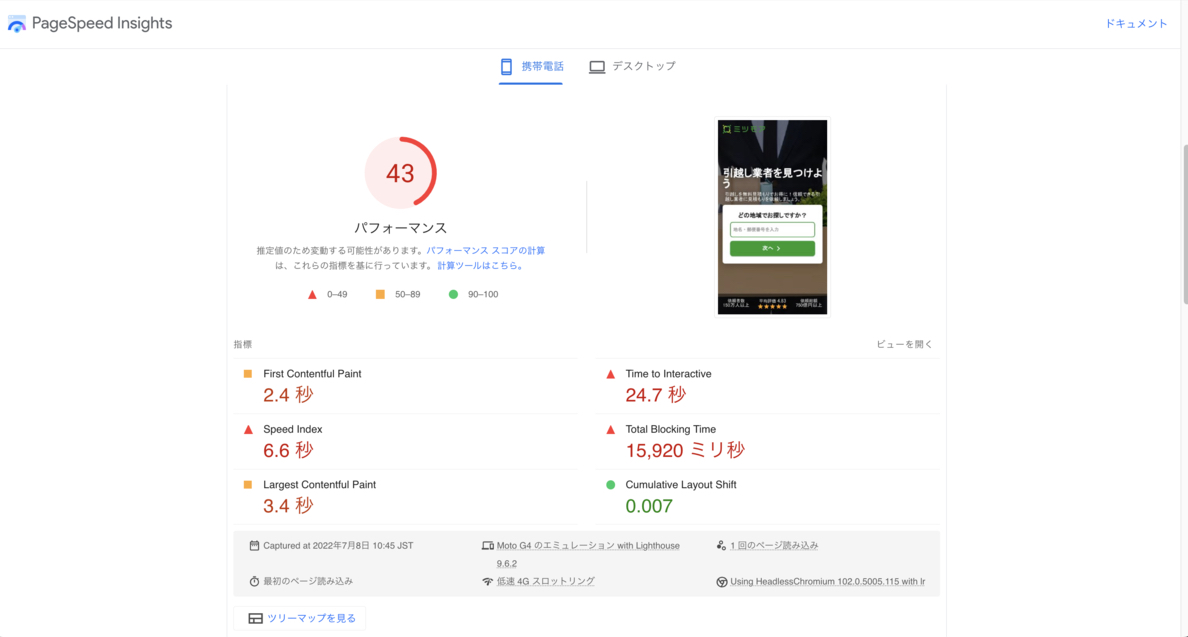Open ツリーマップを見る button
Image resolution: width=1188 pixels, height=637 pixels.
click(x=300, y=619)
